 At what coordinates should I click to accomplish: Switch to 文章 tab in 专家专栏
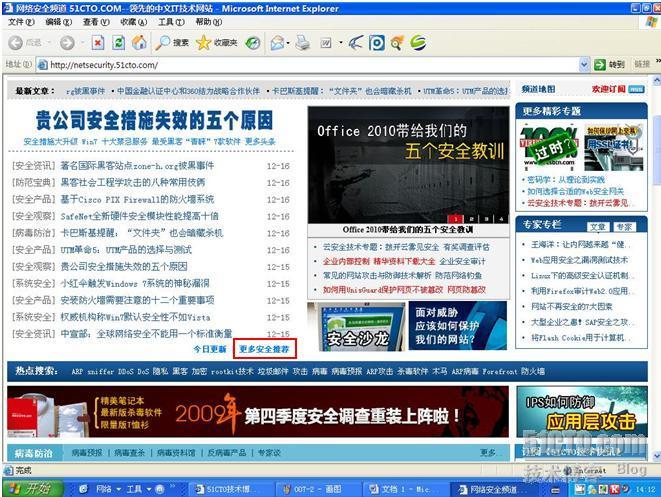598,227
